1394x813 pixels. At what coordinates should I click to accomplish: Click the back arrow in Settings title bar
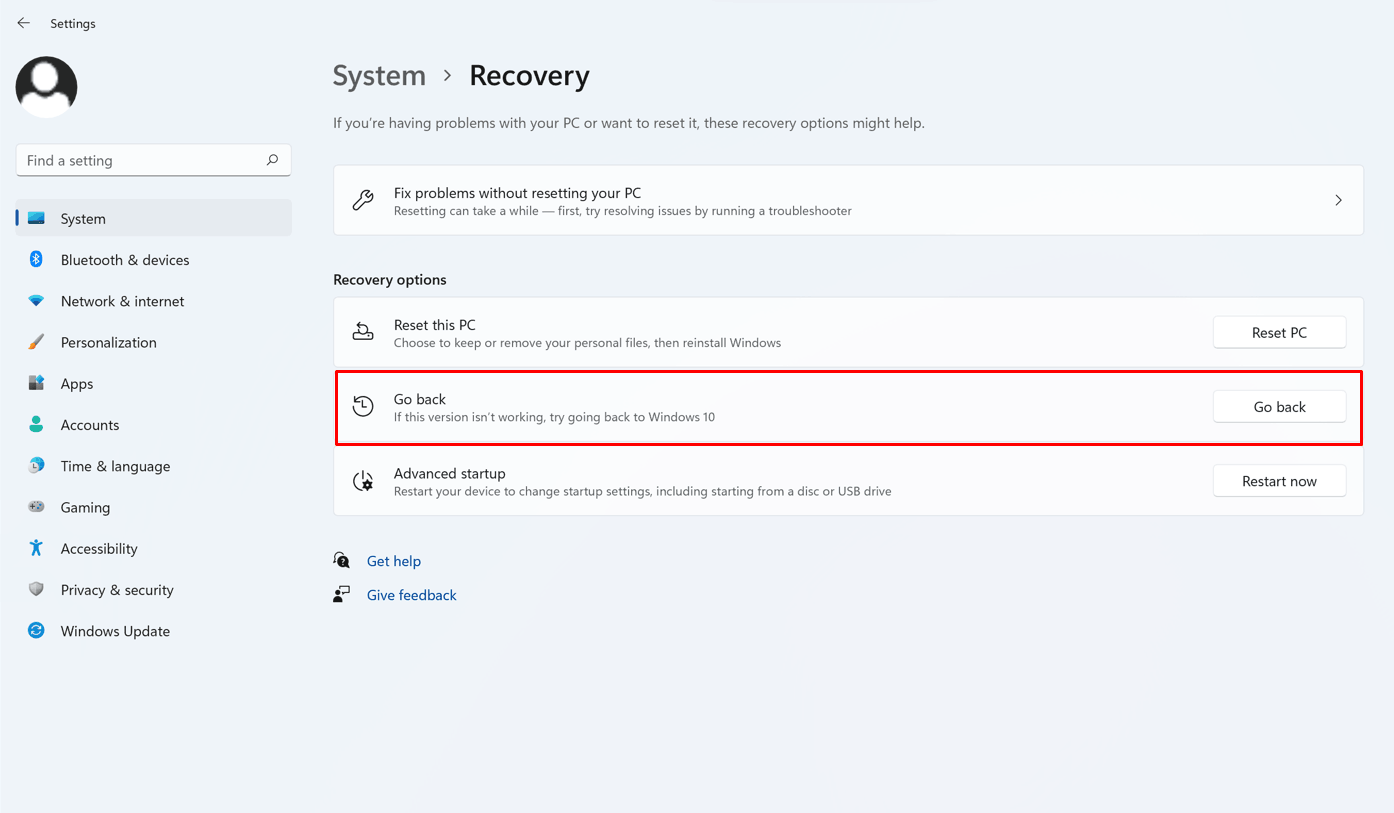coord(24,23)
